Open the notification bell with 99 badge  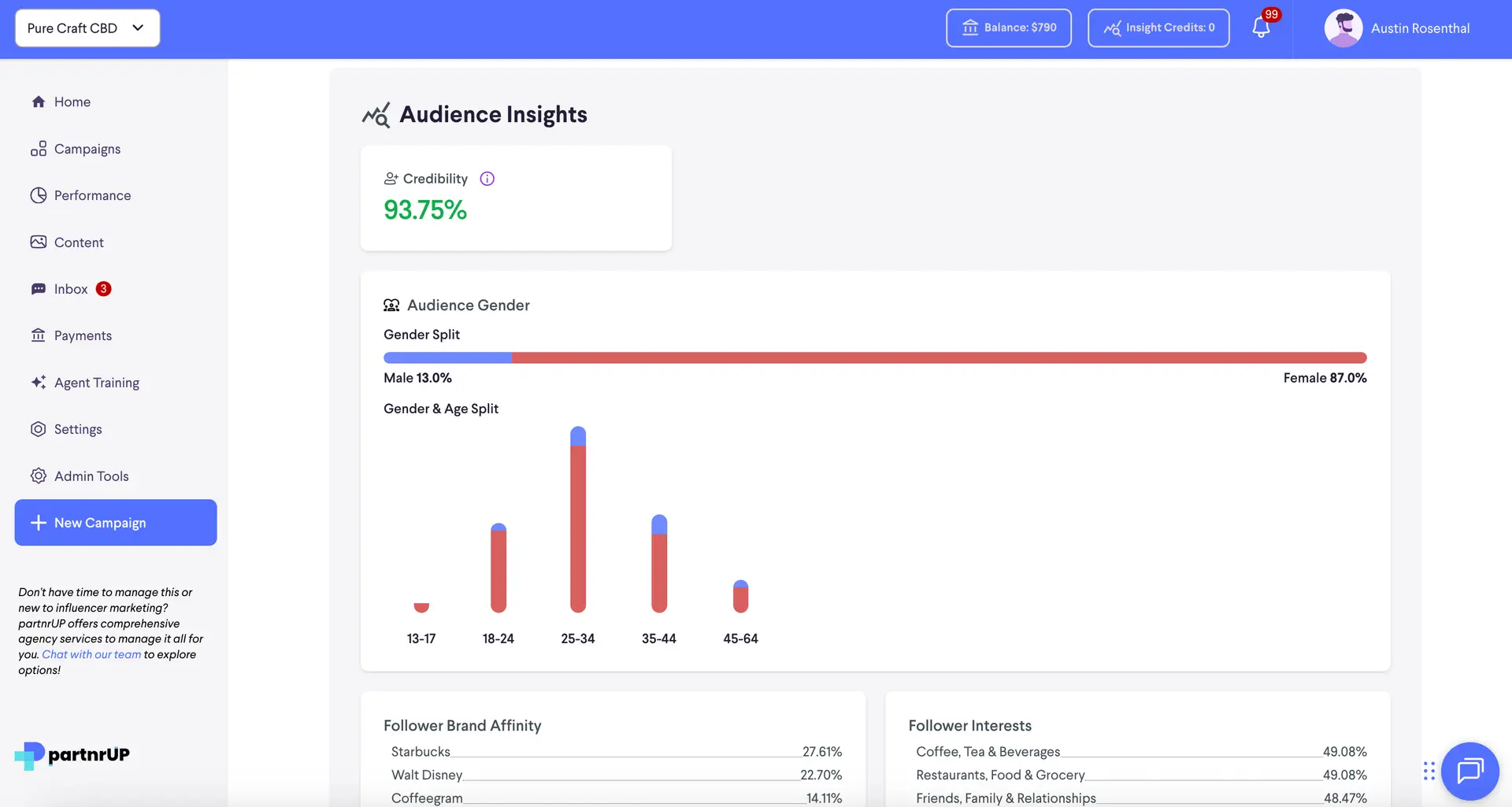tap(1260, 26)
